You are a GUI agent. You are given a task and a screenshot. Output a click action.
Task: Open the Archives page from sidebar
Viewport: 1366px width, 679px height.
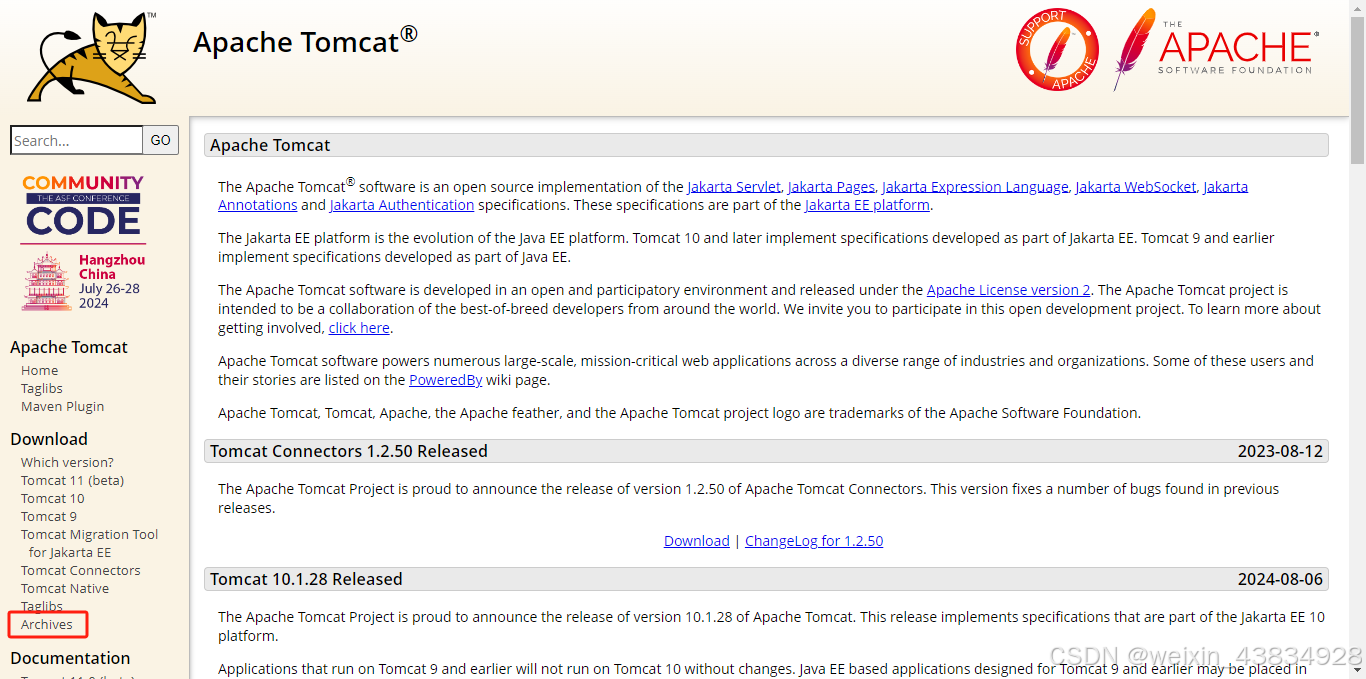click(46, 624)
